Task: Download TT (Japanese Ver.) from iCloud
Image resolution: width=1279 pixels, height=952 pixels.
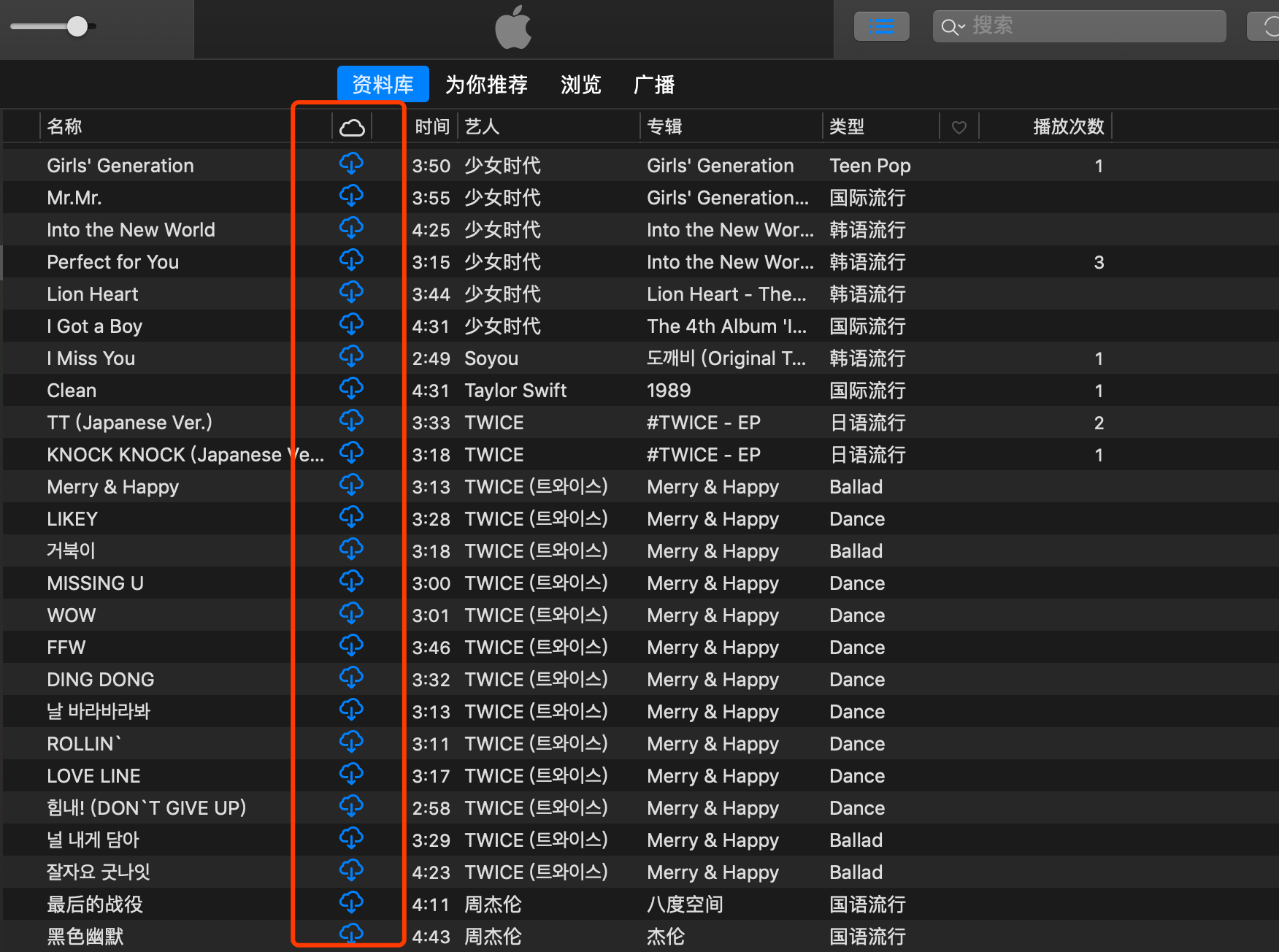Action: pos(351,421)
